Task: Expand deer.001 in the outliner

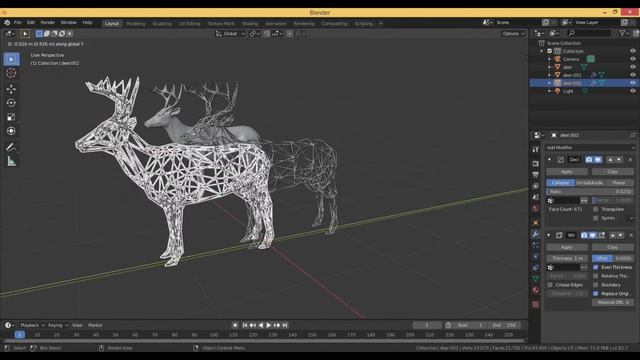Action: pyautogui.click(x=549, y=75)
